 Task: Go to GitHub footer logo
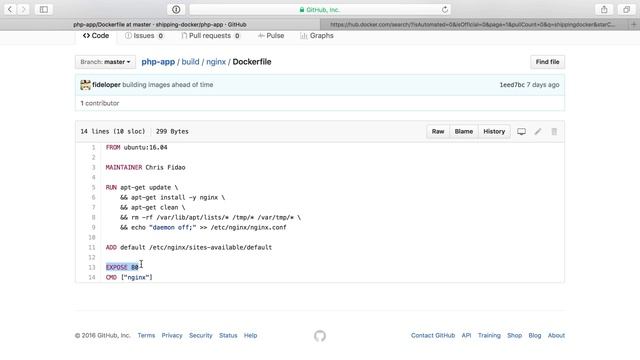tap(320, 336)
